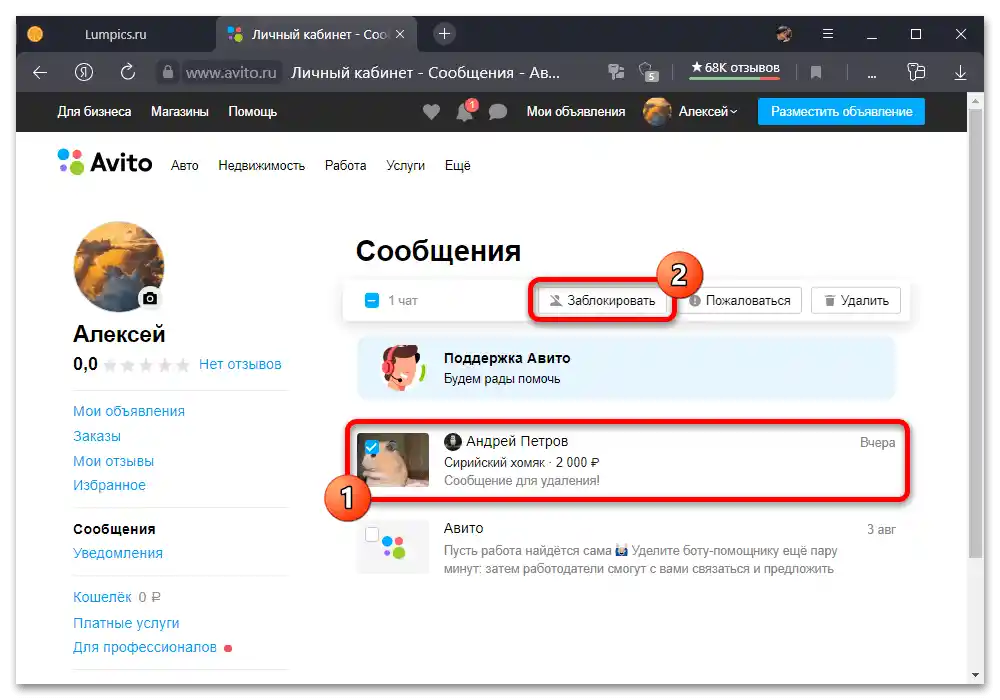Click the browser profile avatar in title bar

click(784, 34)
